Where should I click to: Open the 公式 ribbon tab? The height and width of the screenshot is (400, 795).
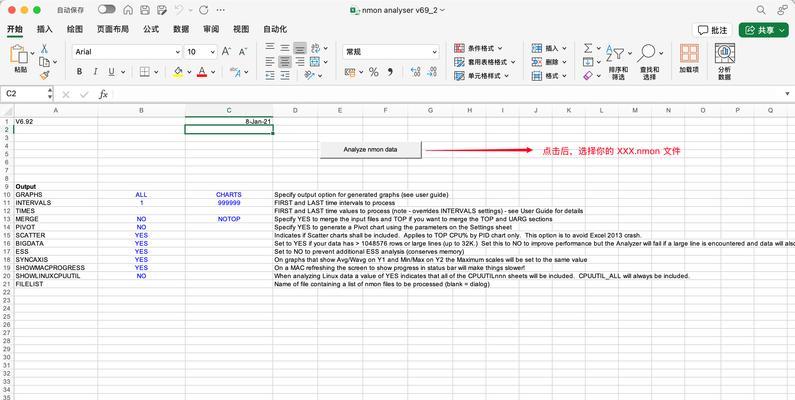[151, 29]
